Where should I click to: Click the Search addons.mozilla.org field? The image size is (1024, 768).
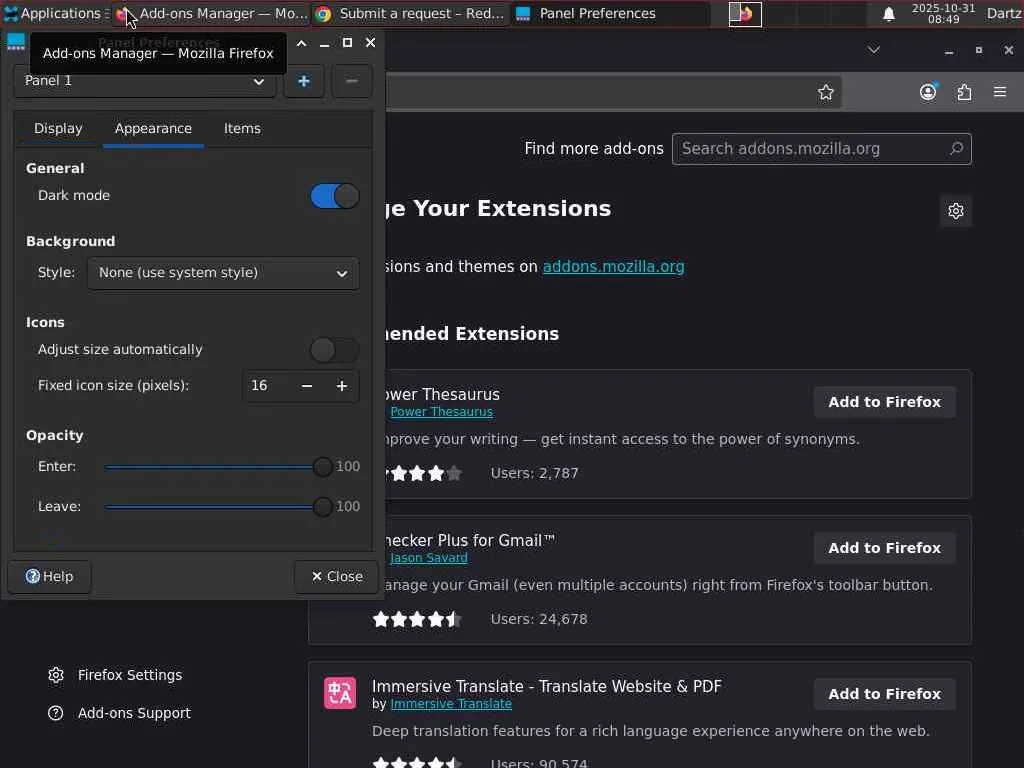tap(810, 149)
